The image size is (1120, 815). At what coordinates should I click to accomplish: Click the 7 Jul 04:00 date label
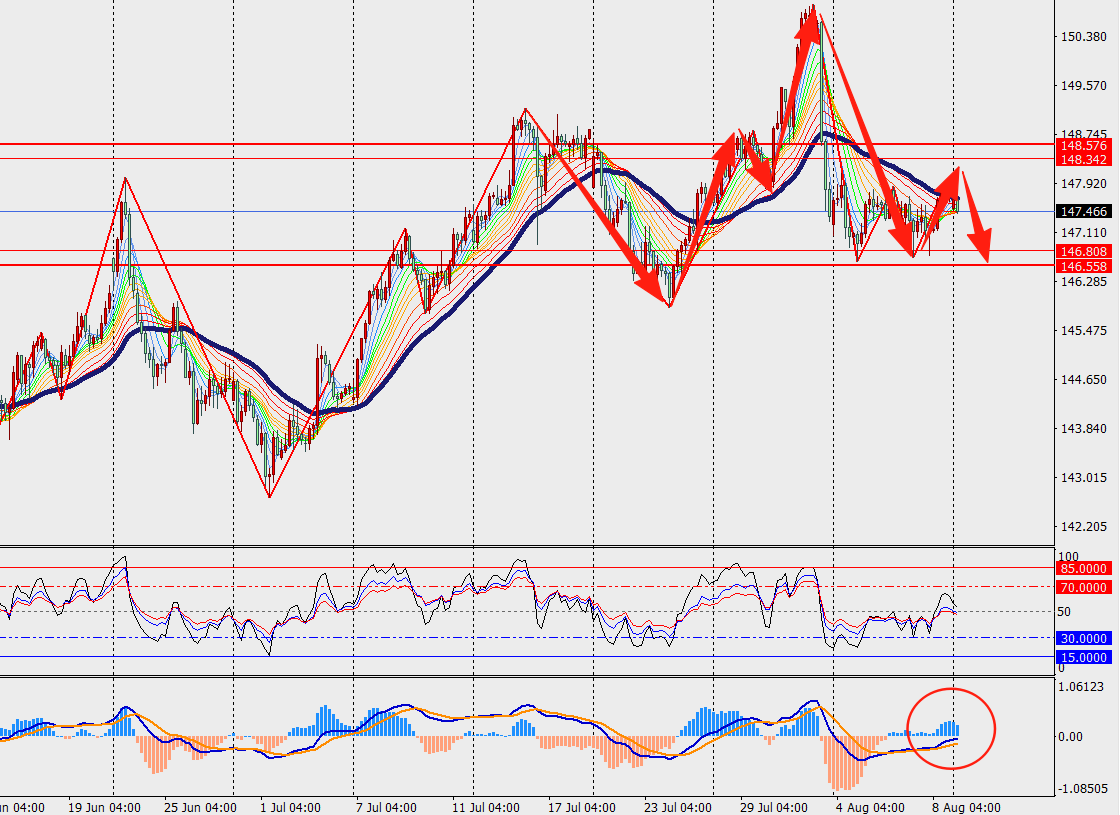(386, 808)
